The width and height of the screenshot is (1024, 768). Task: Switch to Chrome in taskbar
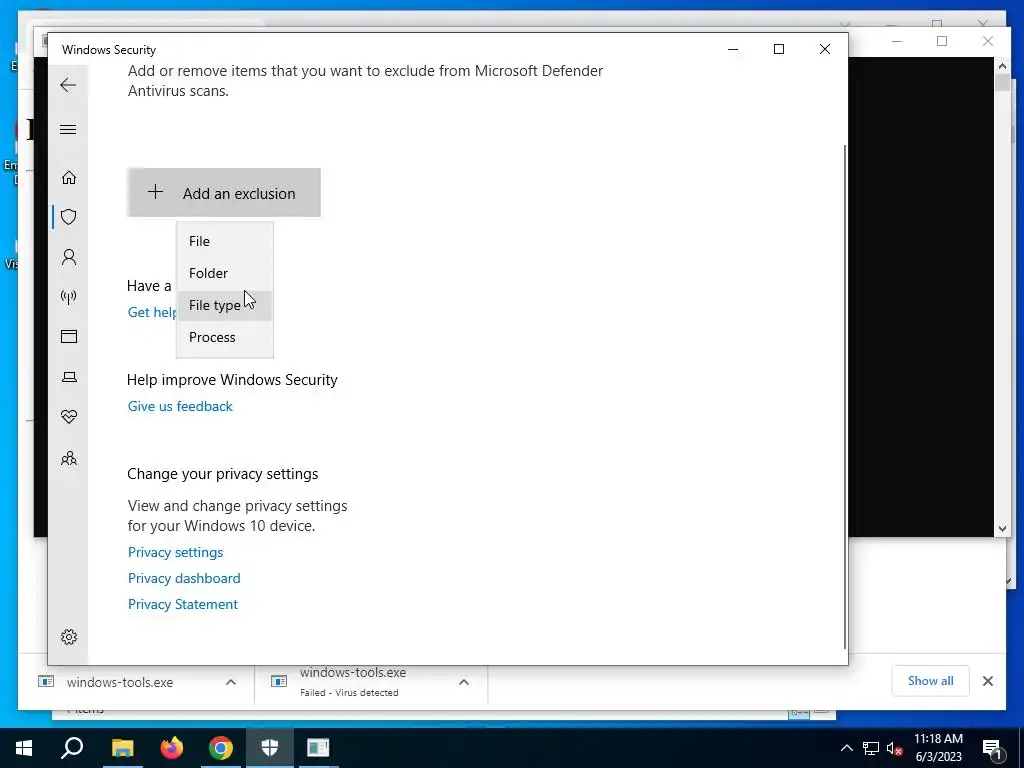pos(221,748)
